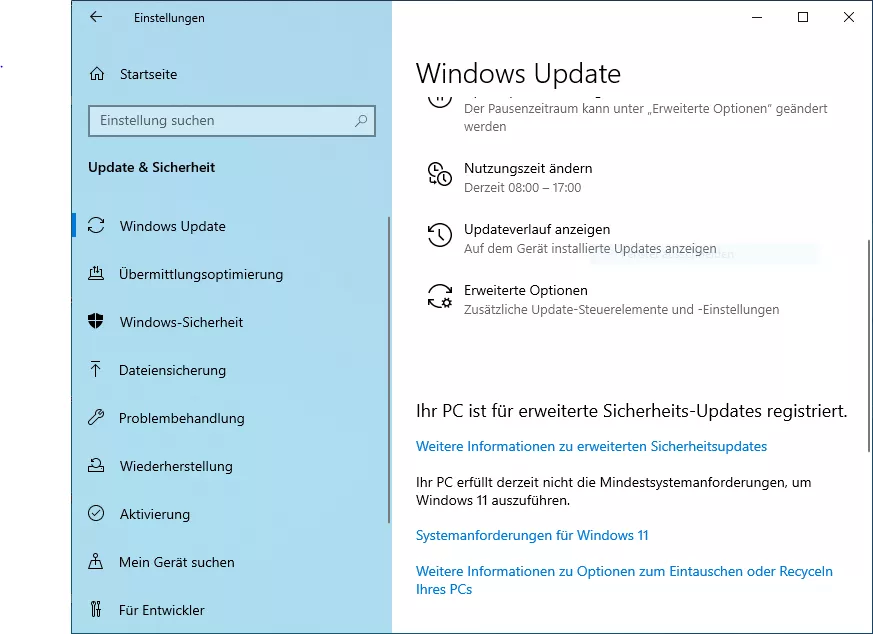The height and width of the screenshot is (634, 873).
Task: Click the Erweiterte Optionen gear-sync icon
Action: point(439,296)
